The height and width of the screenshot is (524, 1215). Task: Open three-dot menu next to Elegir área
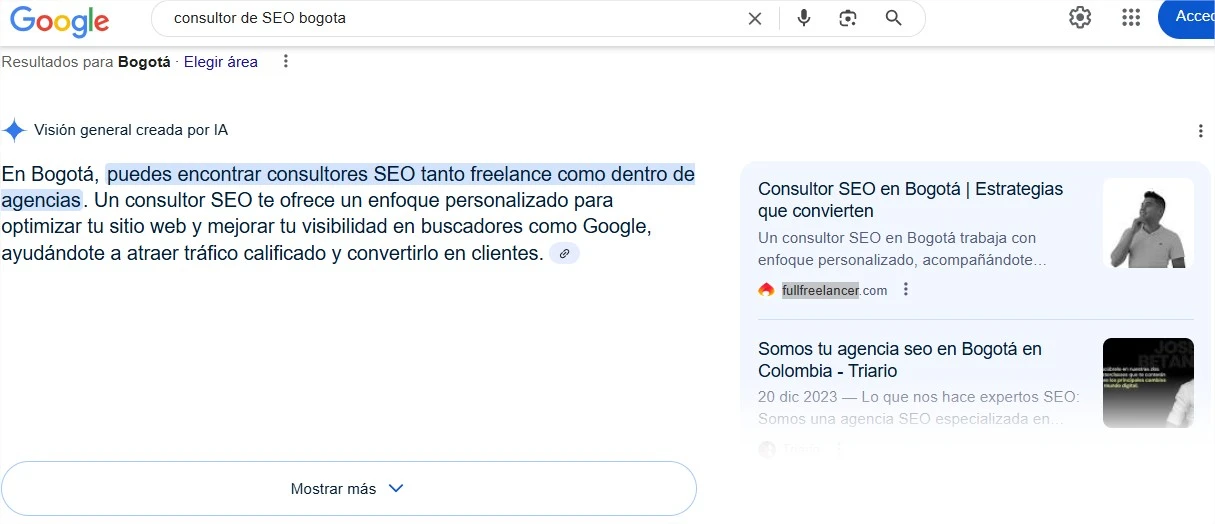coord(286,62)
